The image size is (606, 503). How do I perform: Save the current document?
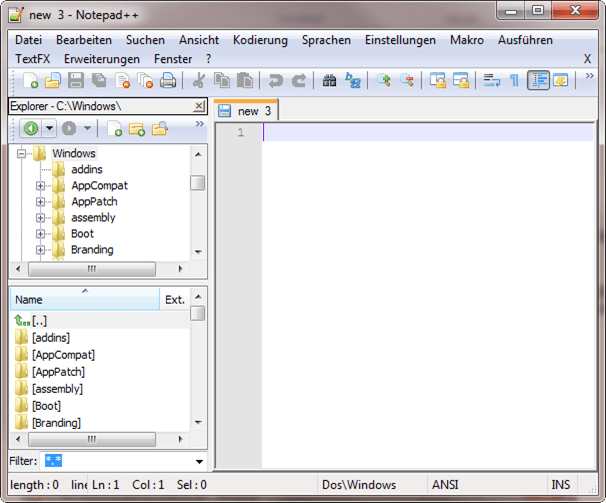coord(76,80)
